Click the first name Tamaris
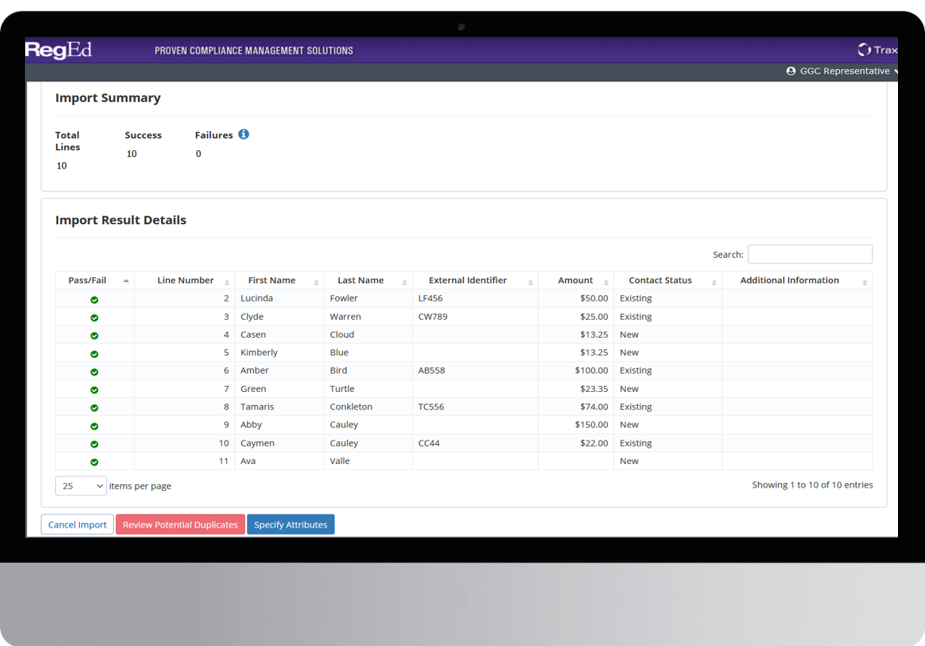 pyautogui.click(x=257, y=406)
